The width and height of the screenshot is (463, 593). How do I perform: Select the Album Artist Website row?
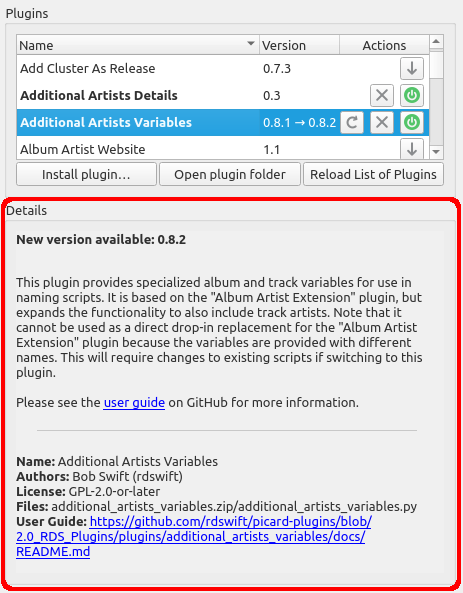pos(223,149)
